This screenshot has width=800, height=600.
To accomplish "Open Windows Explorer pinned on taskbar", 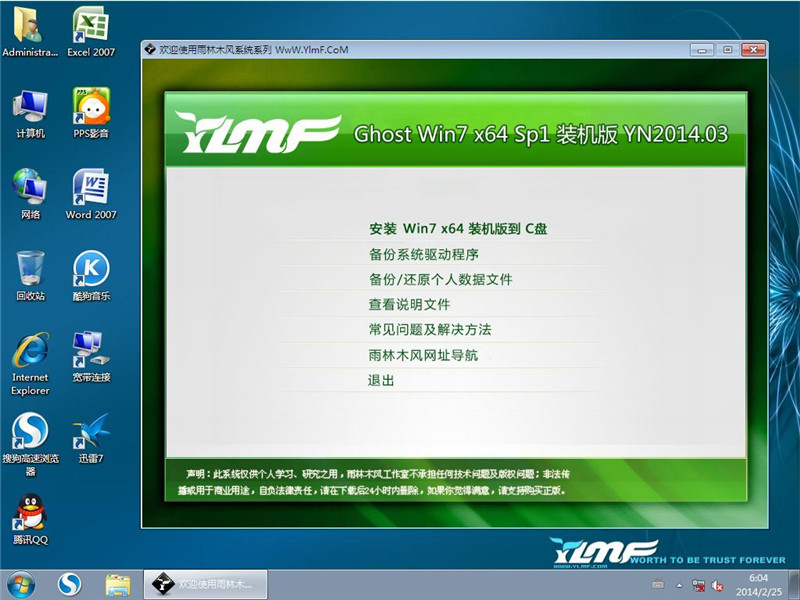I will (118, 585).
